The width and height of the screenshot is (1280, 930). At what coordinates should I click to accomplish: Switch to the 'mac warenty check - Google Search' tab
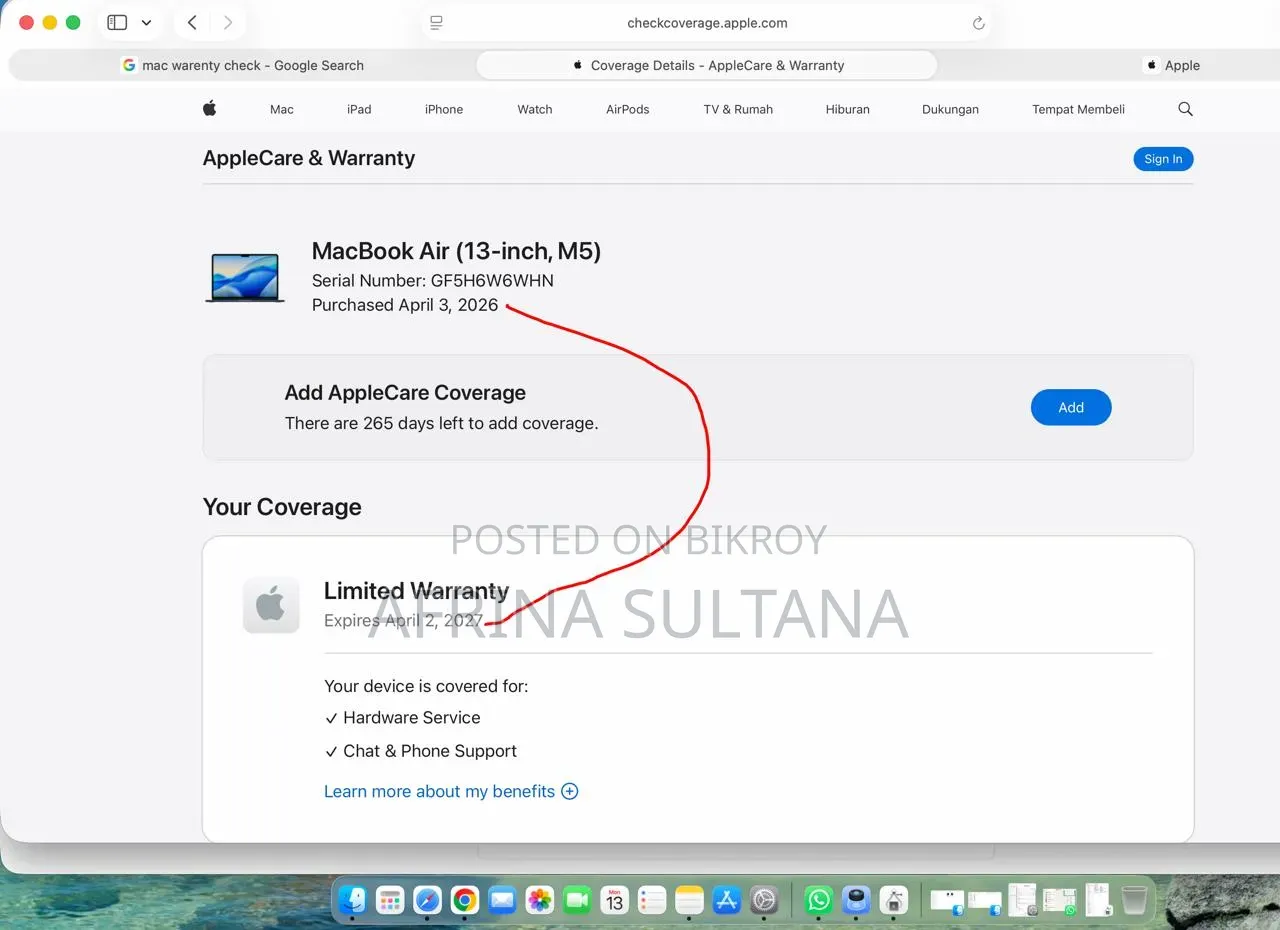(242, 65)
